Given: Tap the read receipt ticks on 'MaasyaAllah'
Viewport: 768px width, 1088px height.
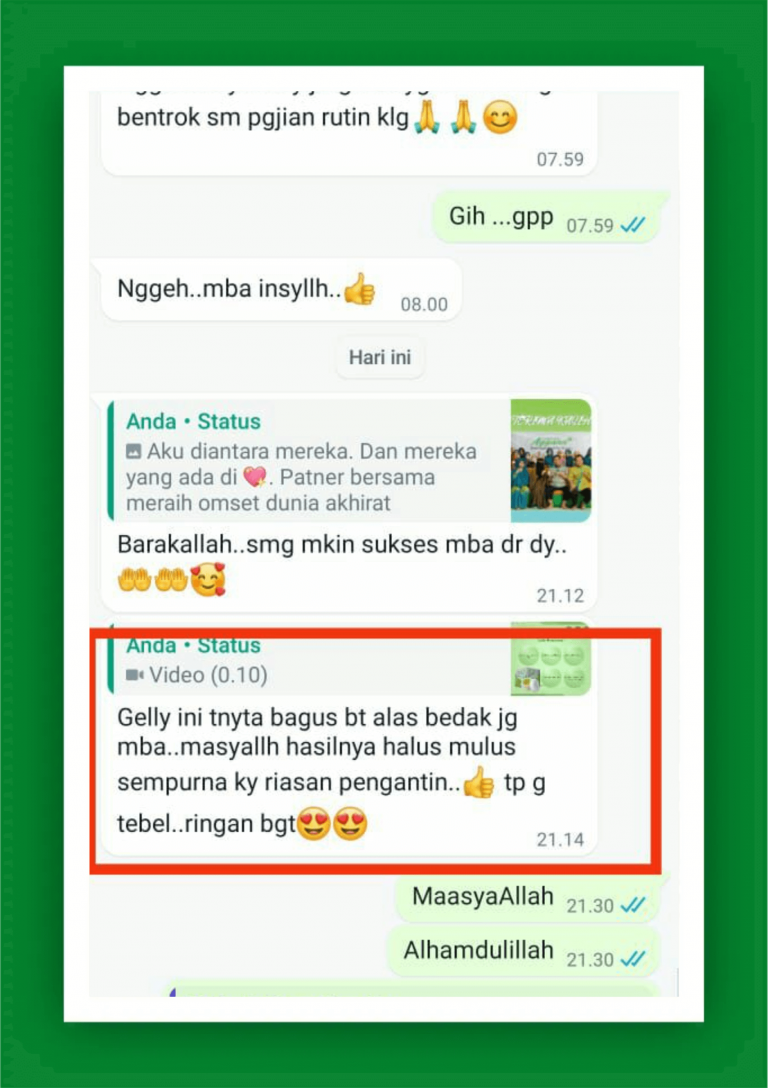Looking at the screenshot, I should coord(633,905).
